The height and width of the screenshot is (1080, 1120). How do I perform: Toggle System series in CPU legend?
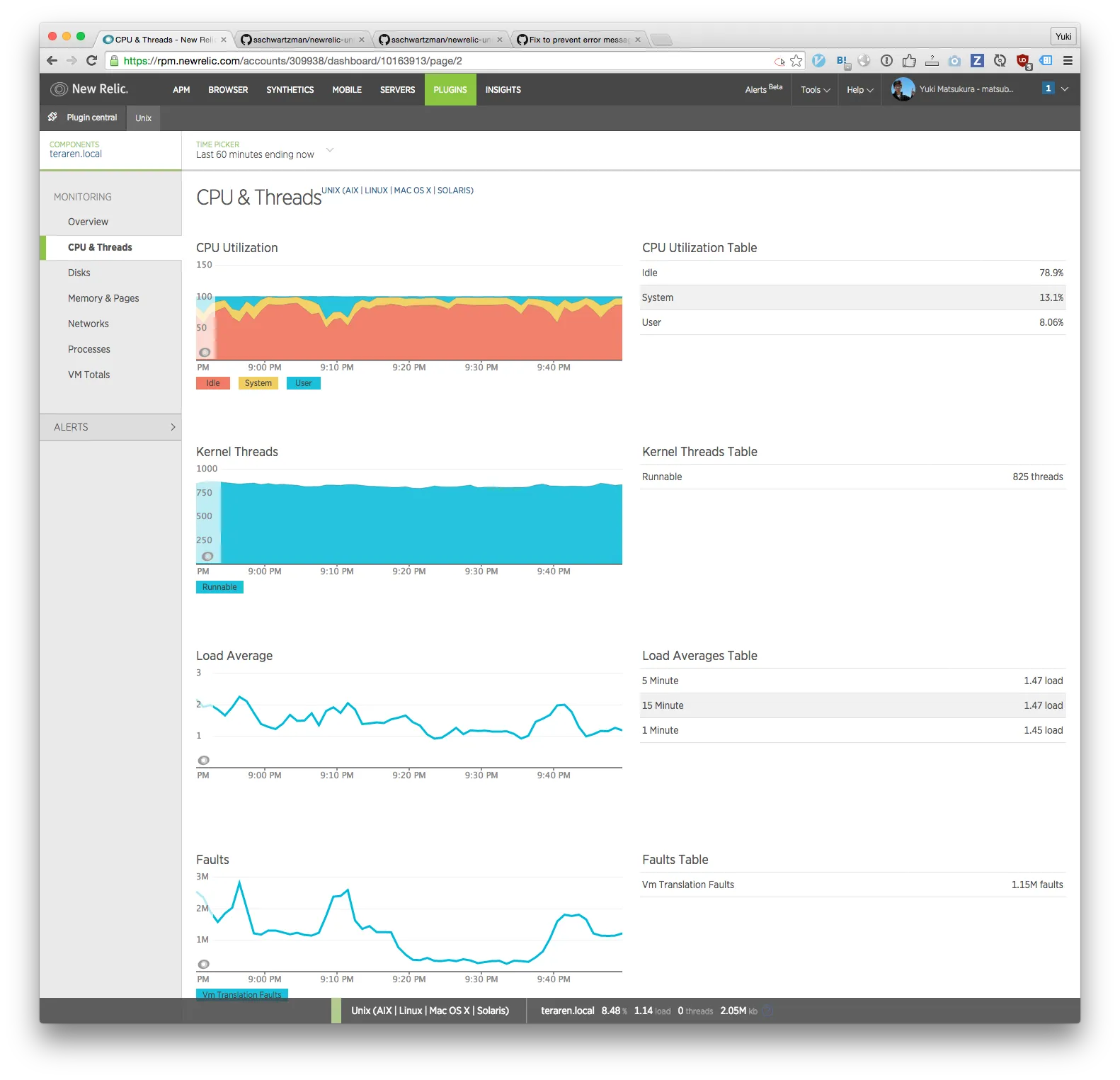(258, 383)
